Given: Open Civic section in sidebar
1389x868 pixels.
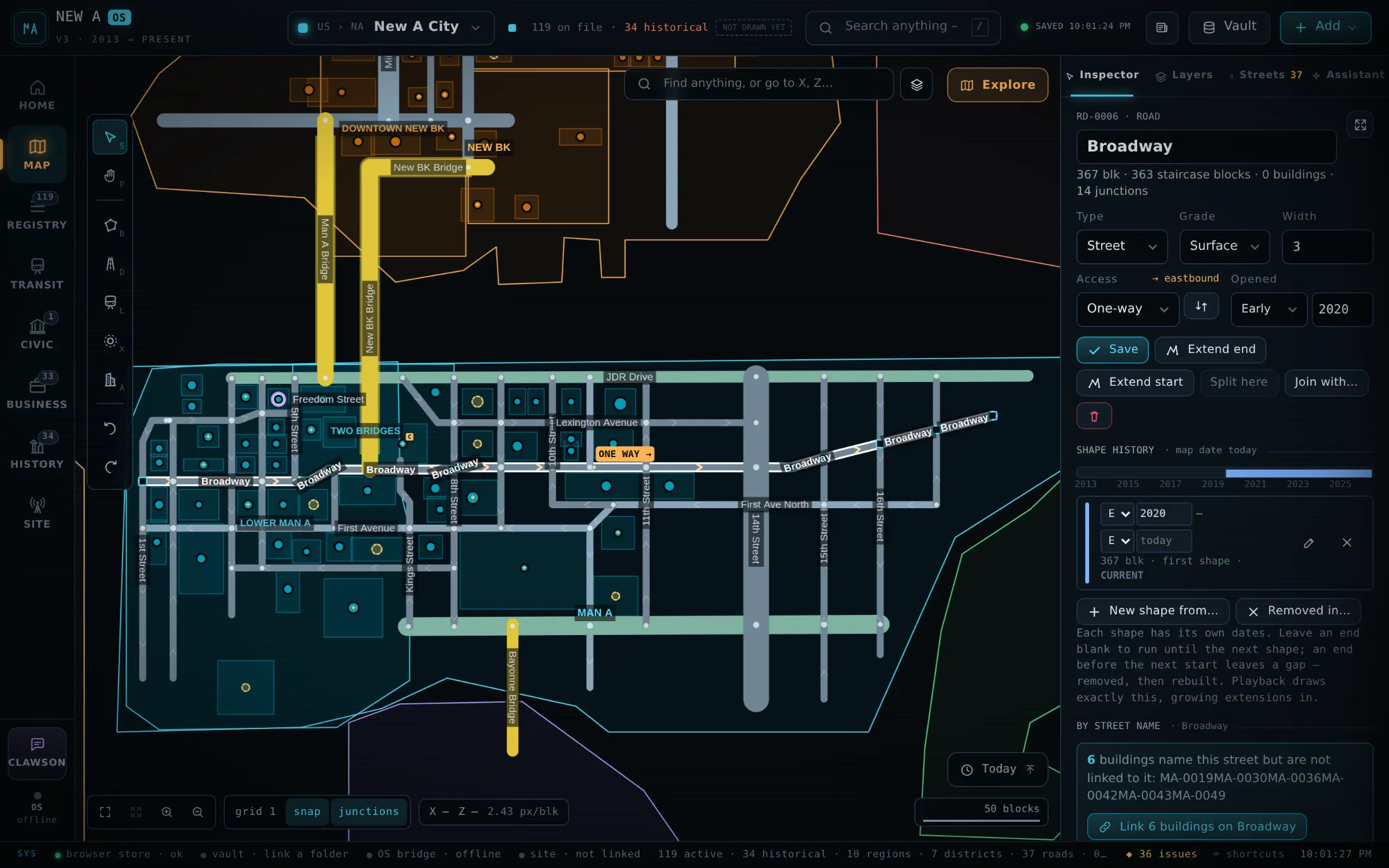Looking at the screenshot, I should (37, 333).
